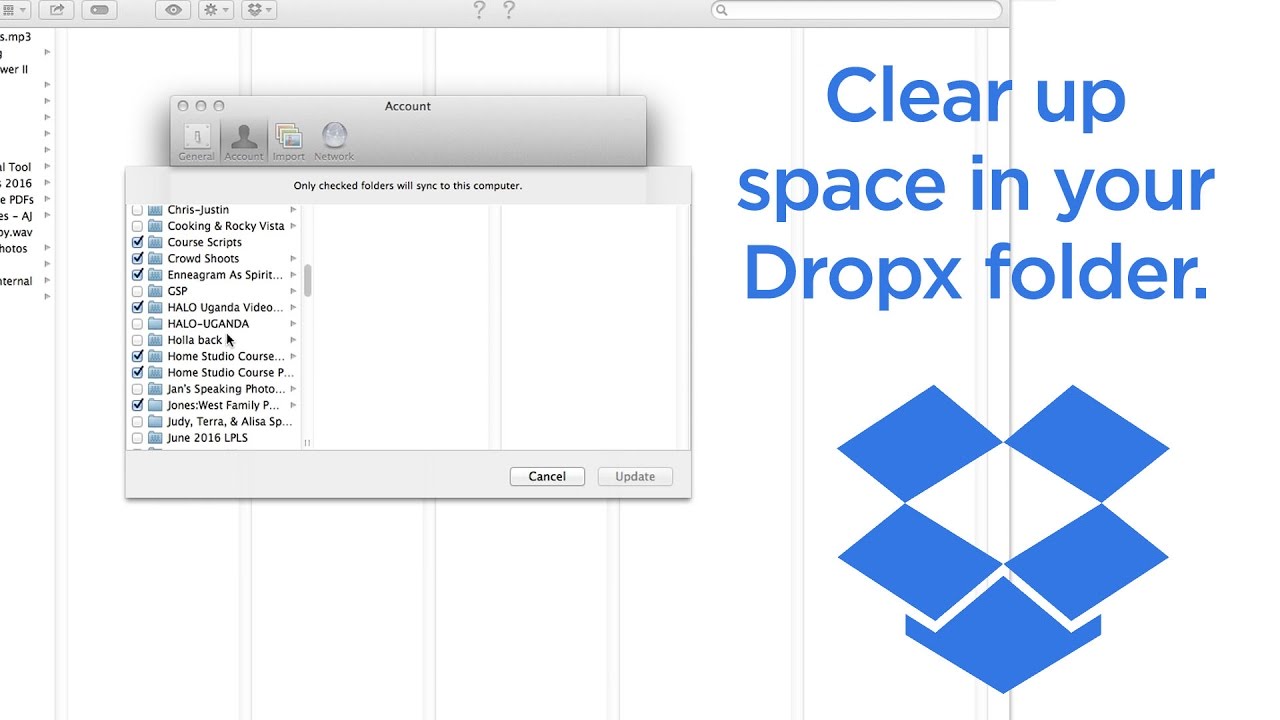Click the Judy, Terra, & Alisa folder icon
This screenshot has height=720, width=1280.
(155, 422)
